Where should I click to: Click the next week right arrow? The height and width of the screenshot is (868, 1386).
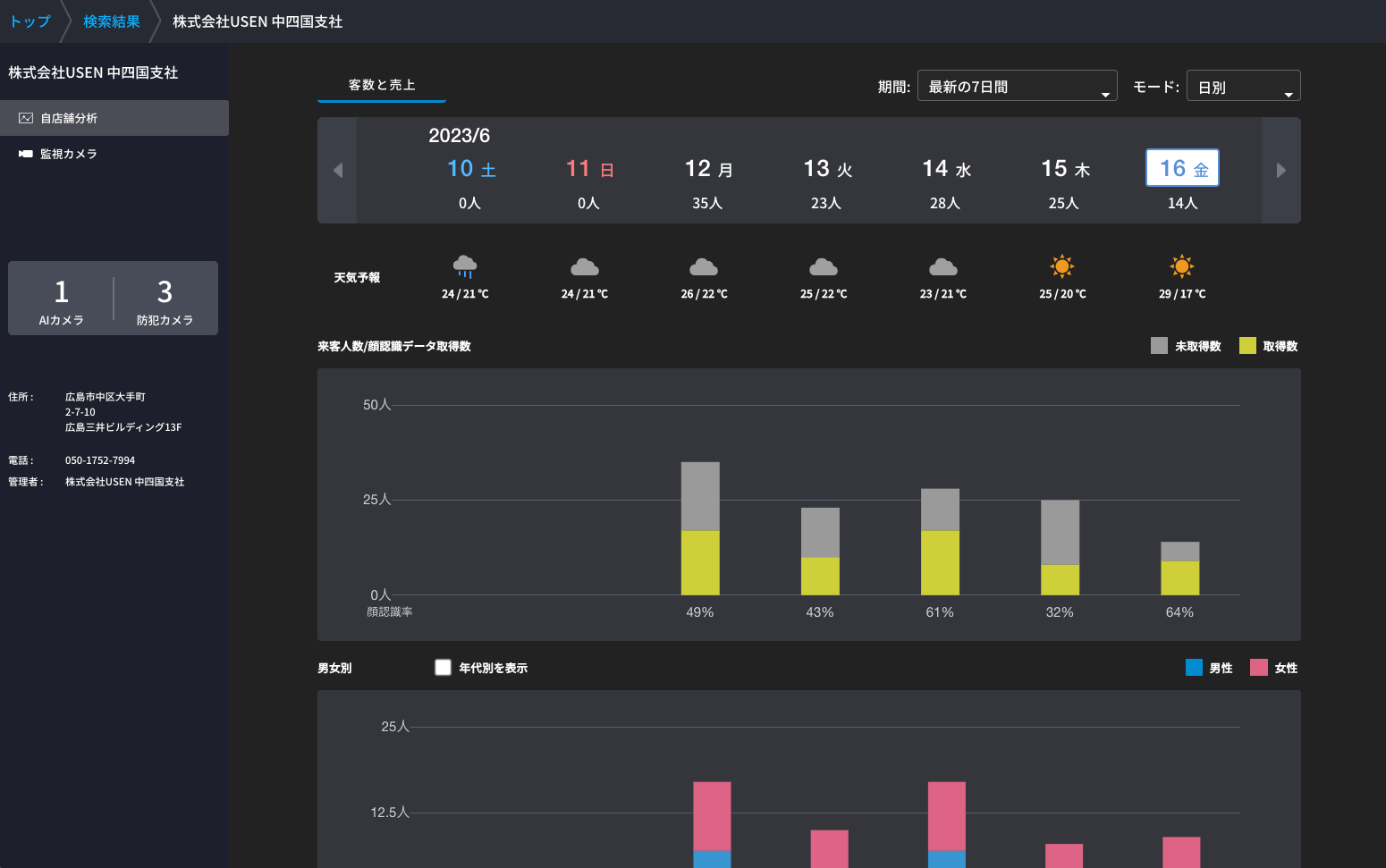1280,170
